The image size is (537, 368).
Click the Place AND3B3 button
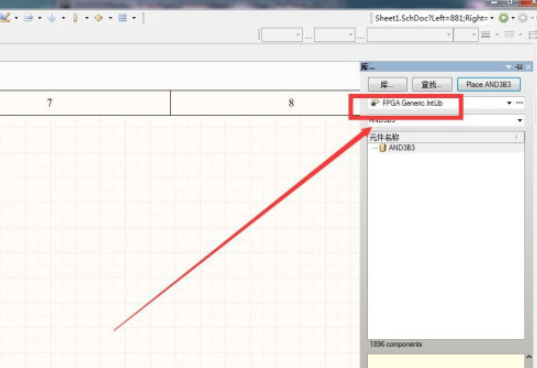[489, 85]
